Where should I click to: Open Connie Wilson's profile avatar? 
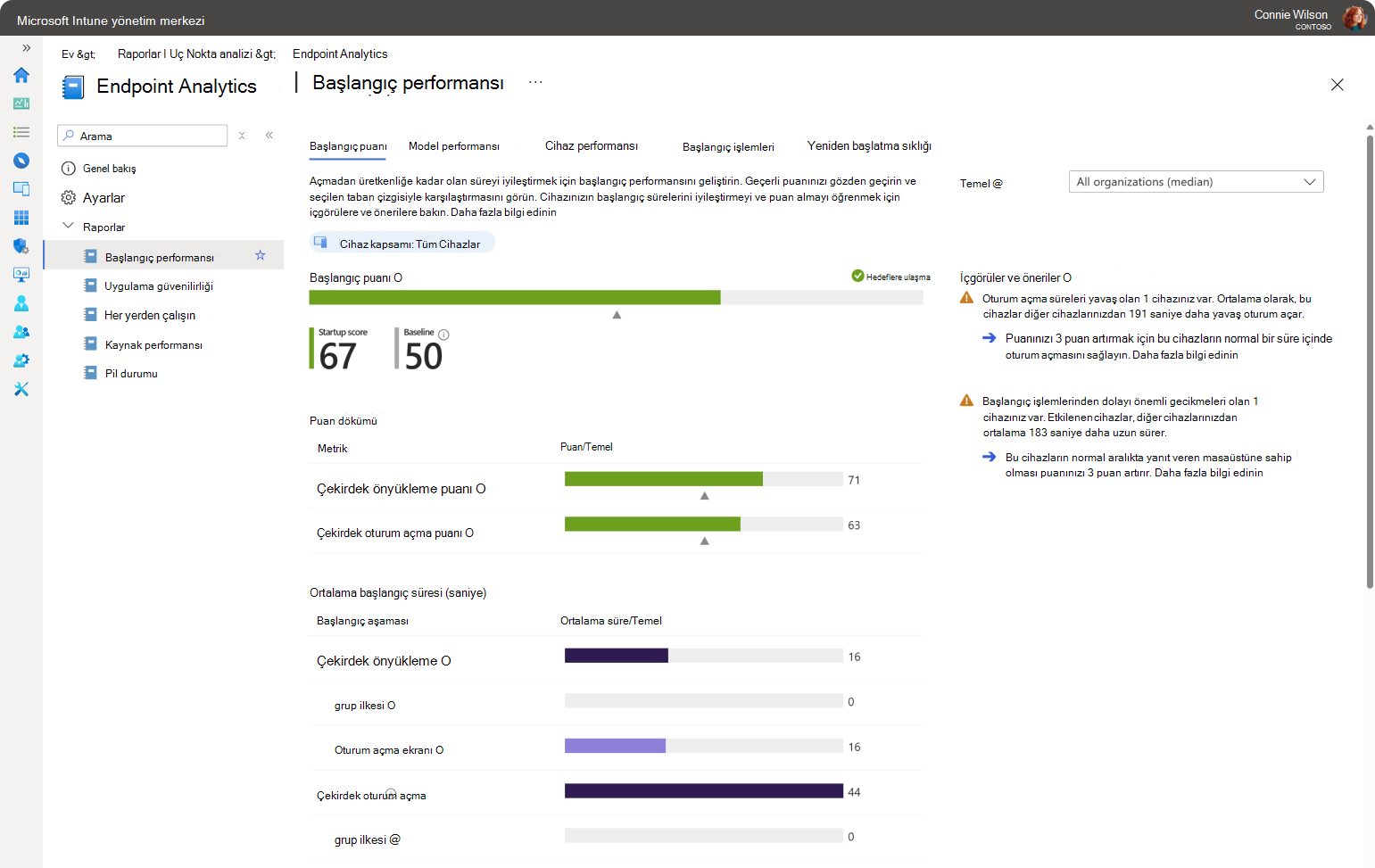point(1354,18)
